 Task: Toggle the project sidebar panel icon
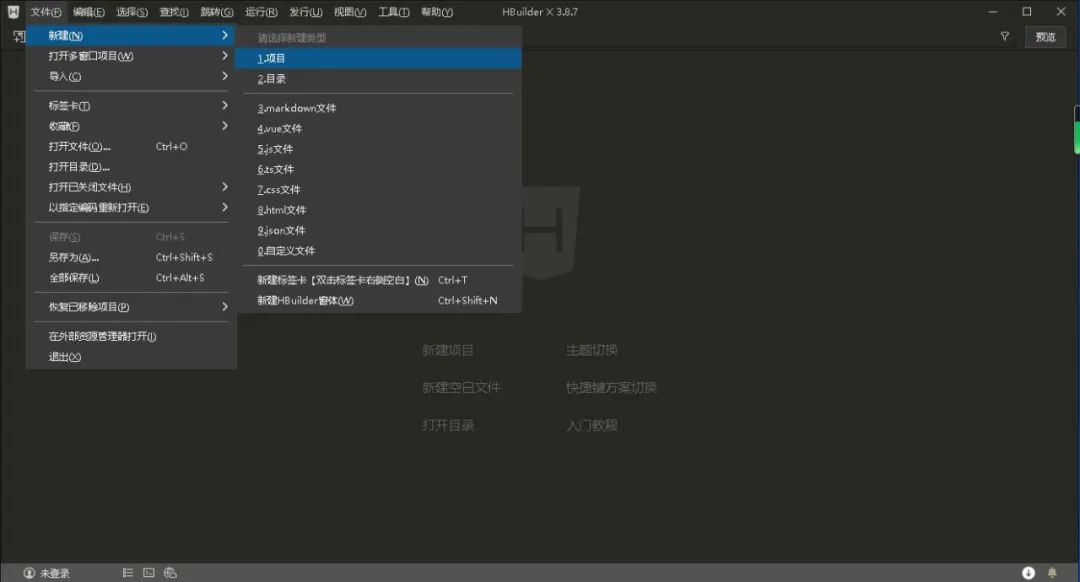pos(19,37)
